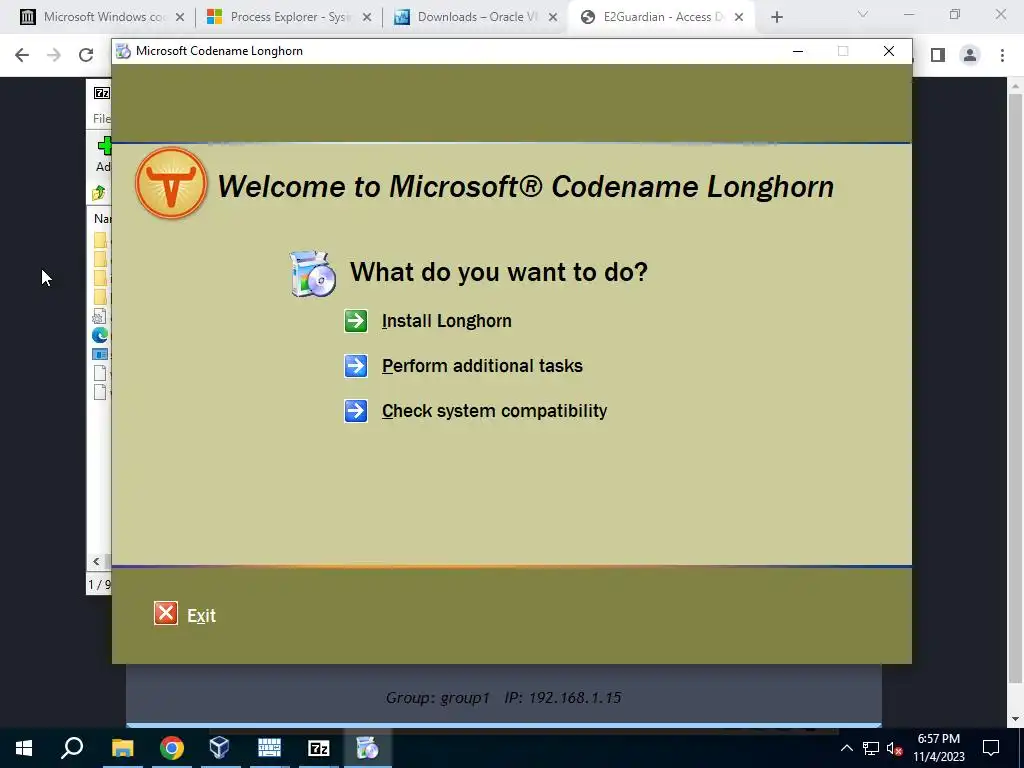Open Chrome from the taskbar
Viewport: 1024px width, 768px height.
tap(171, 748)
